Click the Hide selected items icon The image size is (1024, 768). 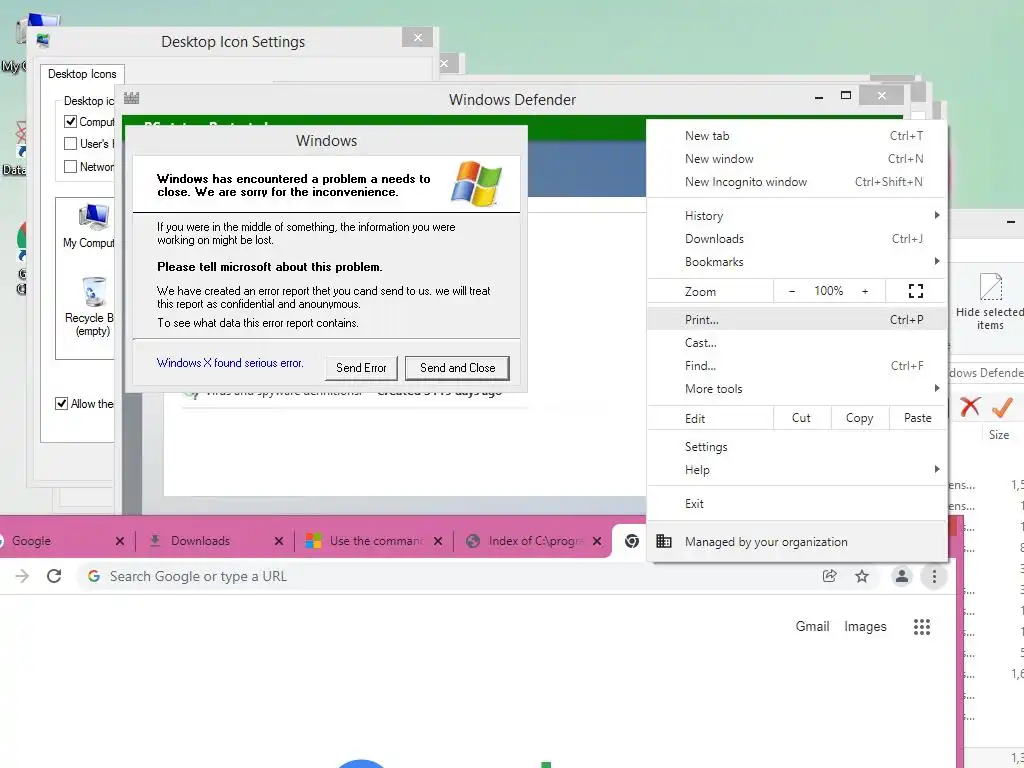pos(990,287)
